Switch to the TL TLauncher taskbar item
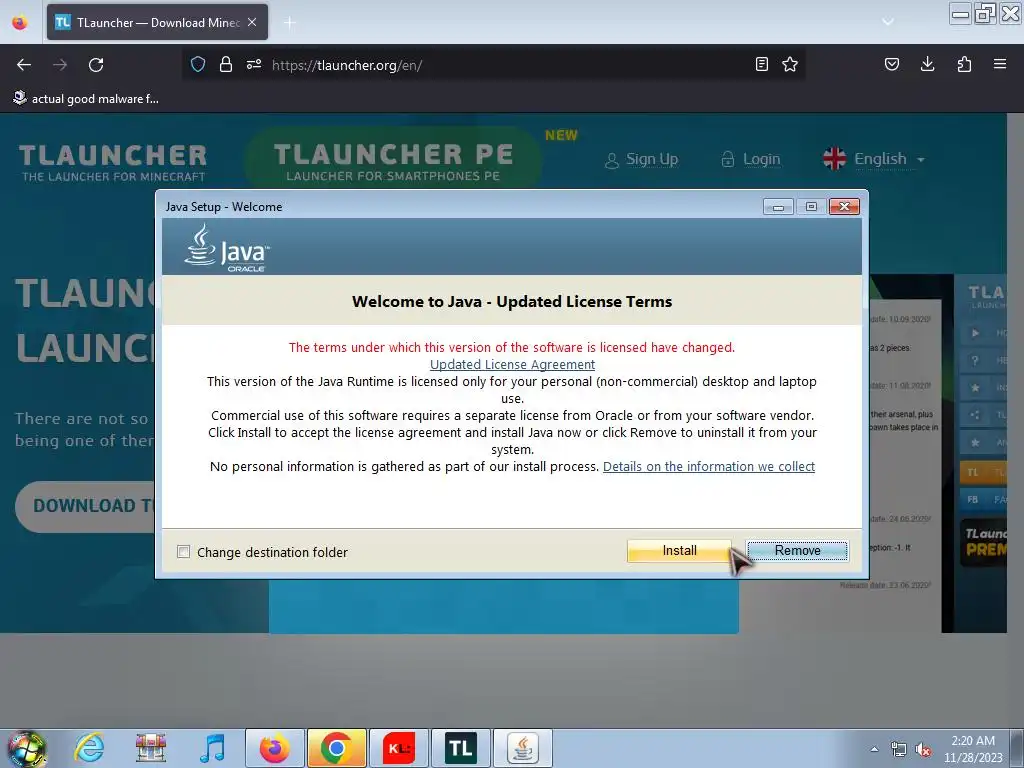 pyautogui.click(x=460, y=748)
